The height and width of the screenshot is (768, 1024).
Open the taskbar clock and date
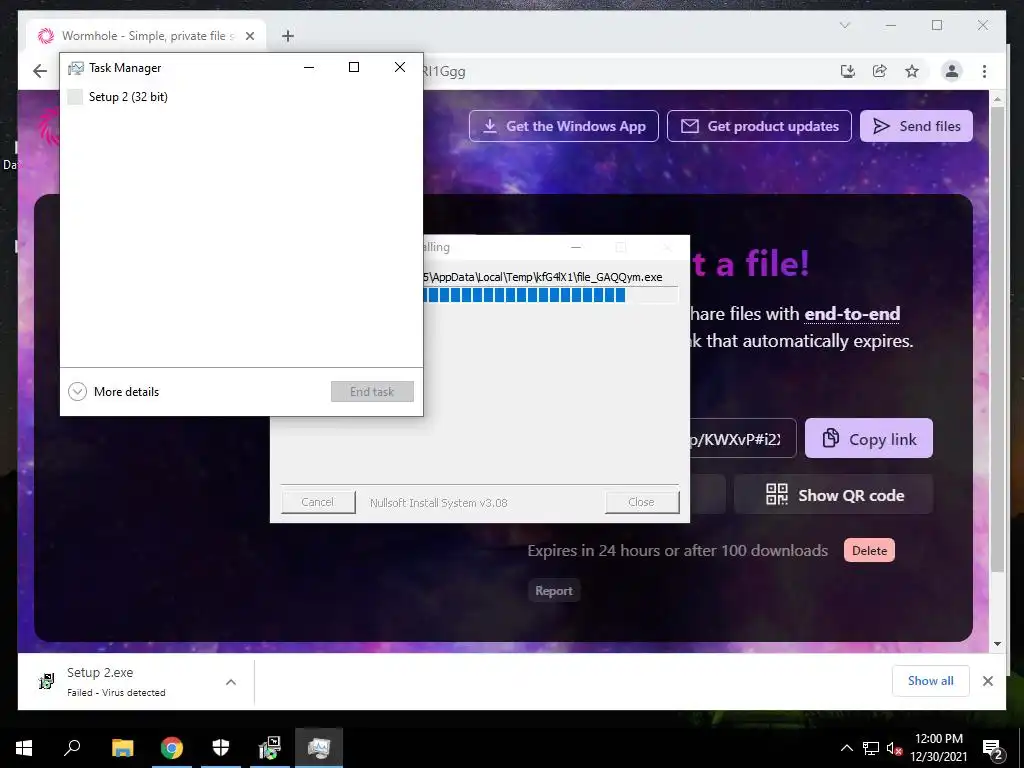tap(939, 748)
